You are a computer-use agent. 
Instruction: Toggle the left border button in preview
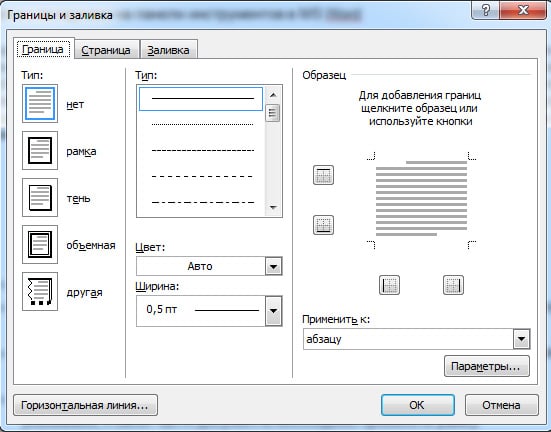pyautogui.click(x=389, y=285)
